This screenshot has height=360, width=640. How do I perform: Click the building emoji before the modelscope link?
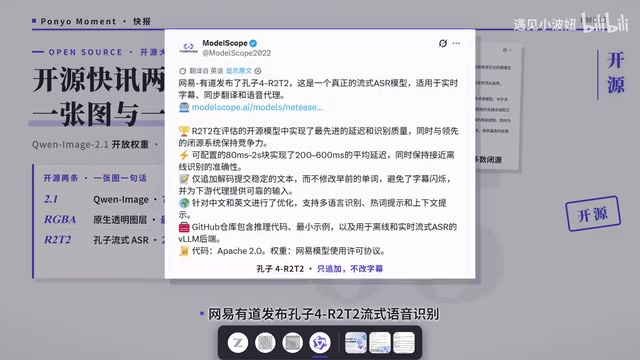(x=184, y=107)
